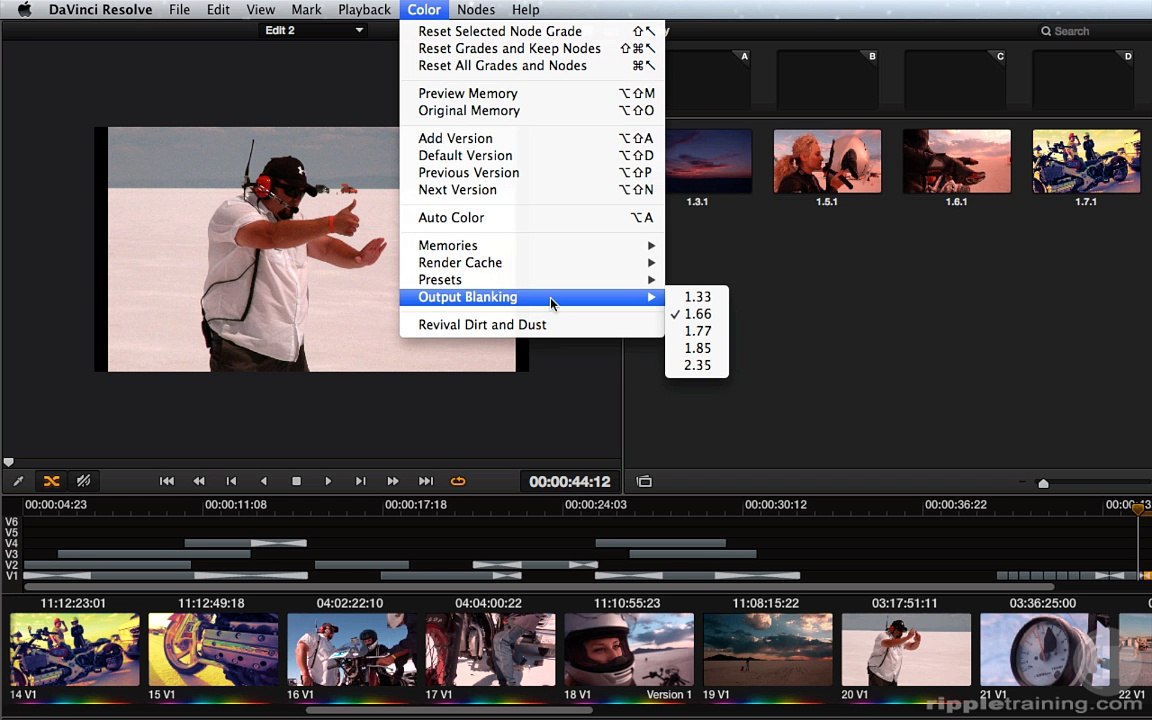This screenshot has height=720, width=1152.
Task: Click the viewer scrub bar handle
Action: tap(8, 462)
